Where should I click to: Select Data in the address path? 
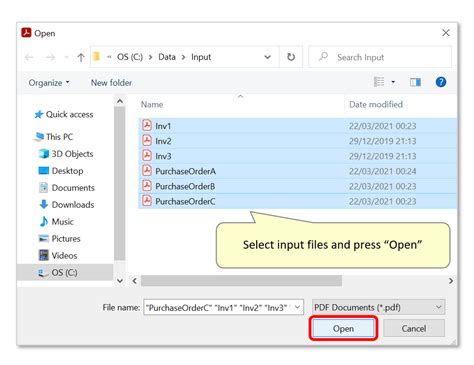click(x=167, y=57)
